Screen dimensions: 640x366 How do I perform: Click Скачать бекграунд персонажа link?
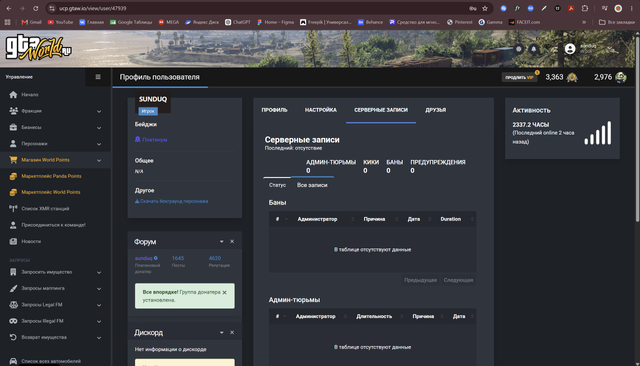point(171,201)
